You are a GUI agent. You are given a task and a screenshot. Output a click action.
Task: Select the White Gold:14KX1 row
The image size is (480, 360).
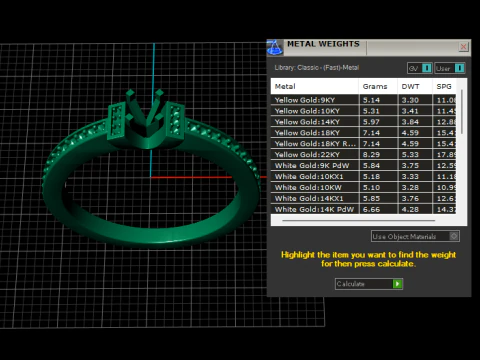pos(363,198)
